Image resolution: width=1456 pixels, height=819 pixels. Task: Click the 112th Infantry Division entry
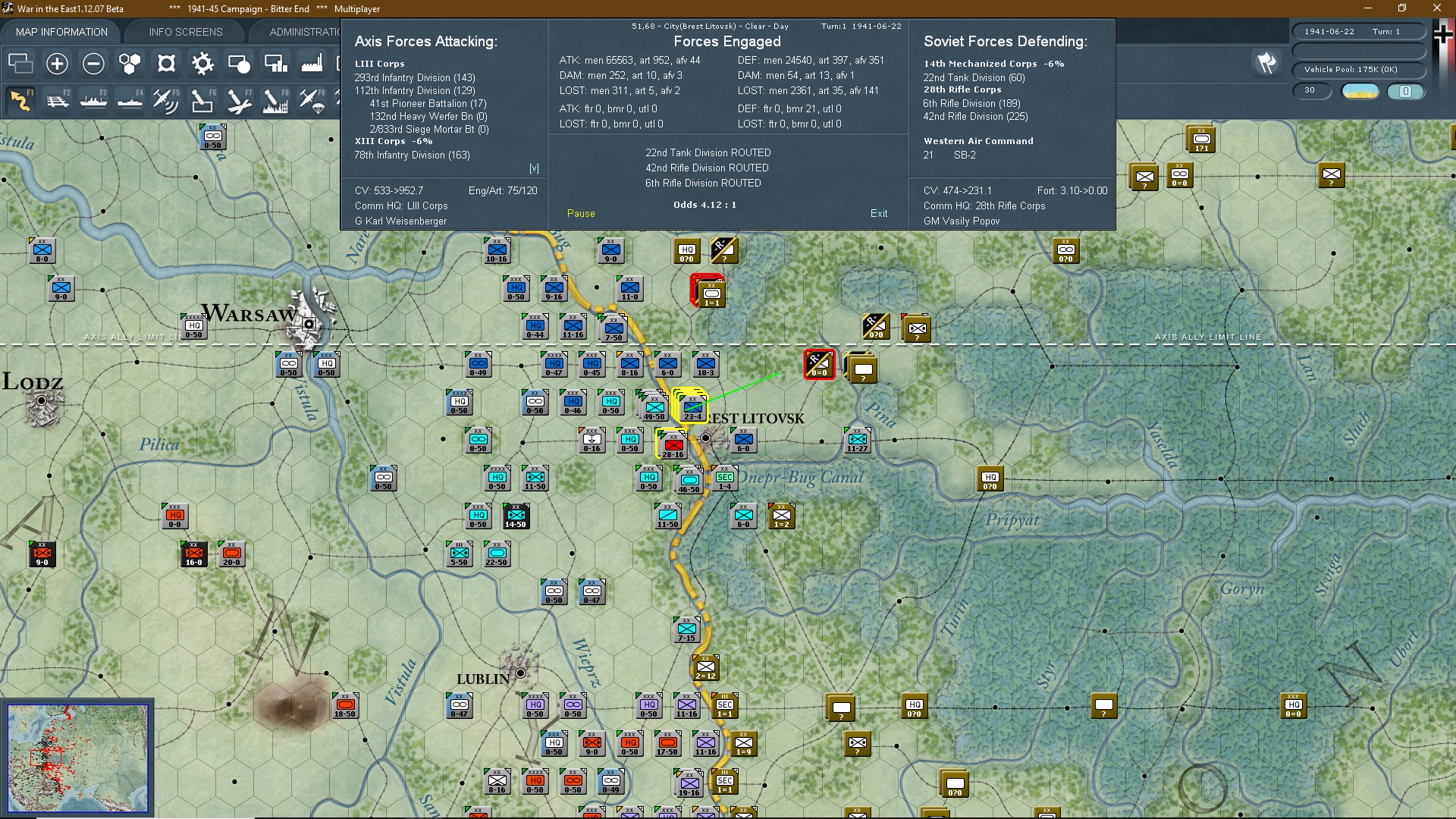point(415,91)
